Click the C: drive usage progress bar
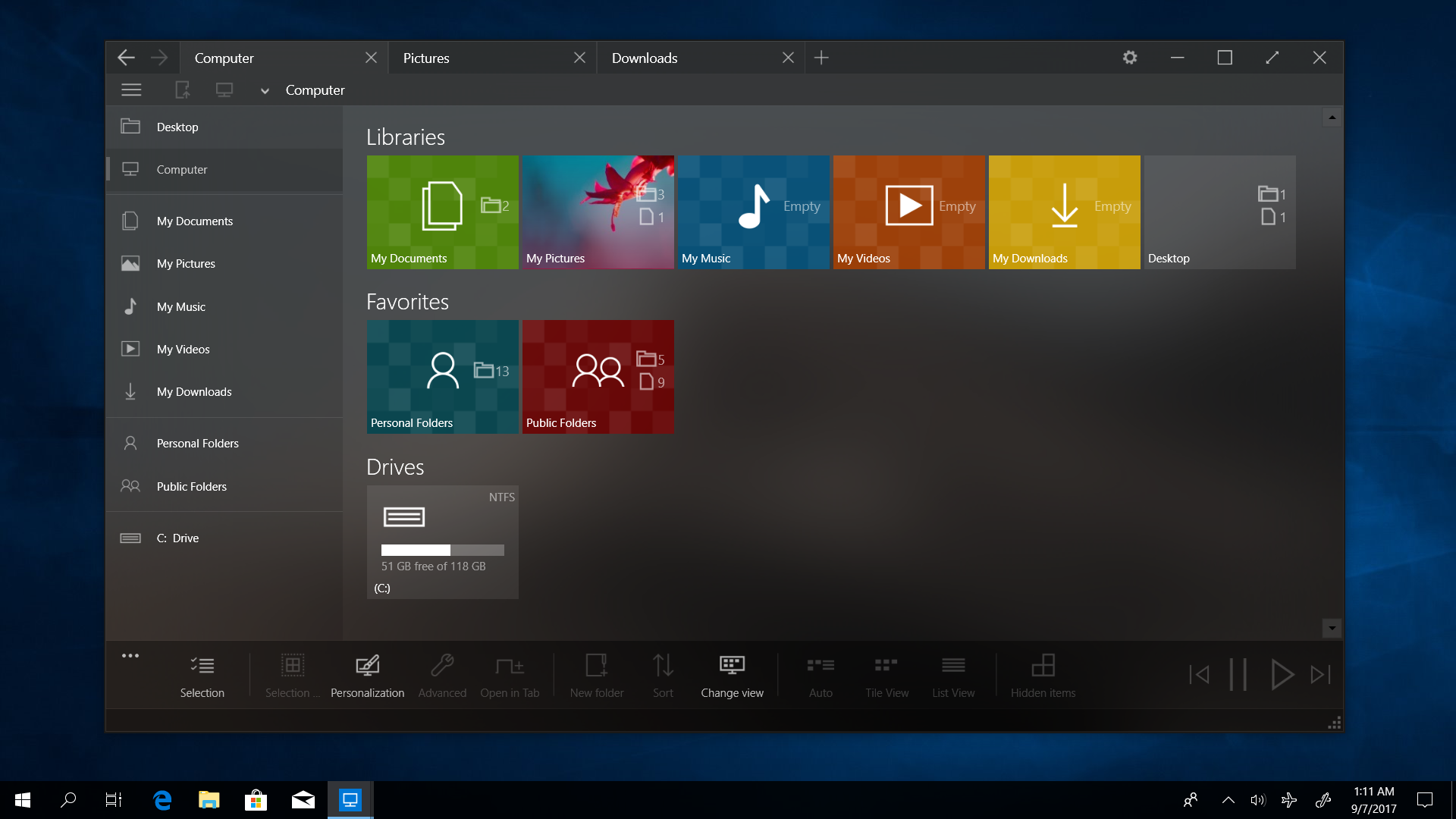The height and width of the screenshot is (819, 1456). [443, 550]
